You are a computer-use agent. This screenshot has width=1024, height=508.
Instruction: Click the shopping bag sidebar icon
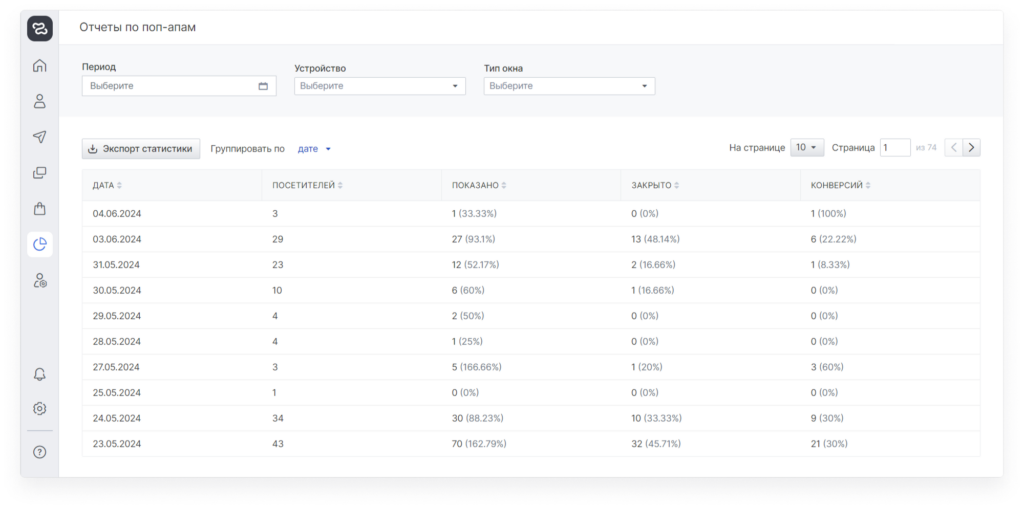[40, 208]
